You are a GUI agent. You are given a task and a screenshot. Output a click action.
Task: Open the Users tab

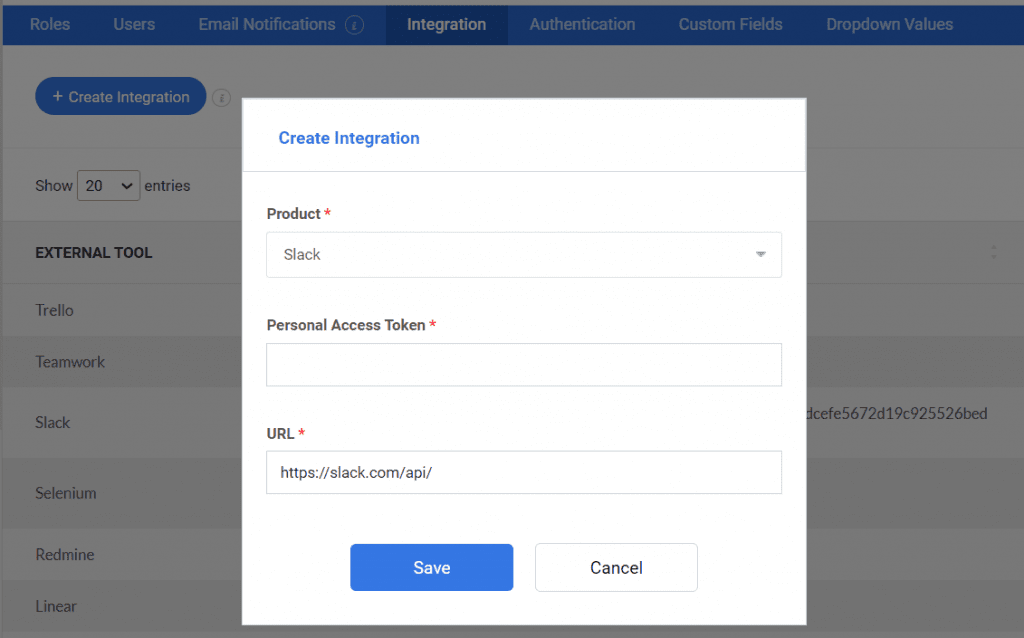(134, 25)
